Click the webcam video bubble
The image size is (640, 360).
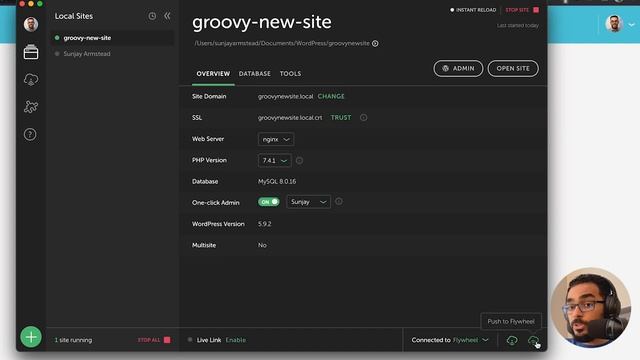(x=591, y=308)
